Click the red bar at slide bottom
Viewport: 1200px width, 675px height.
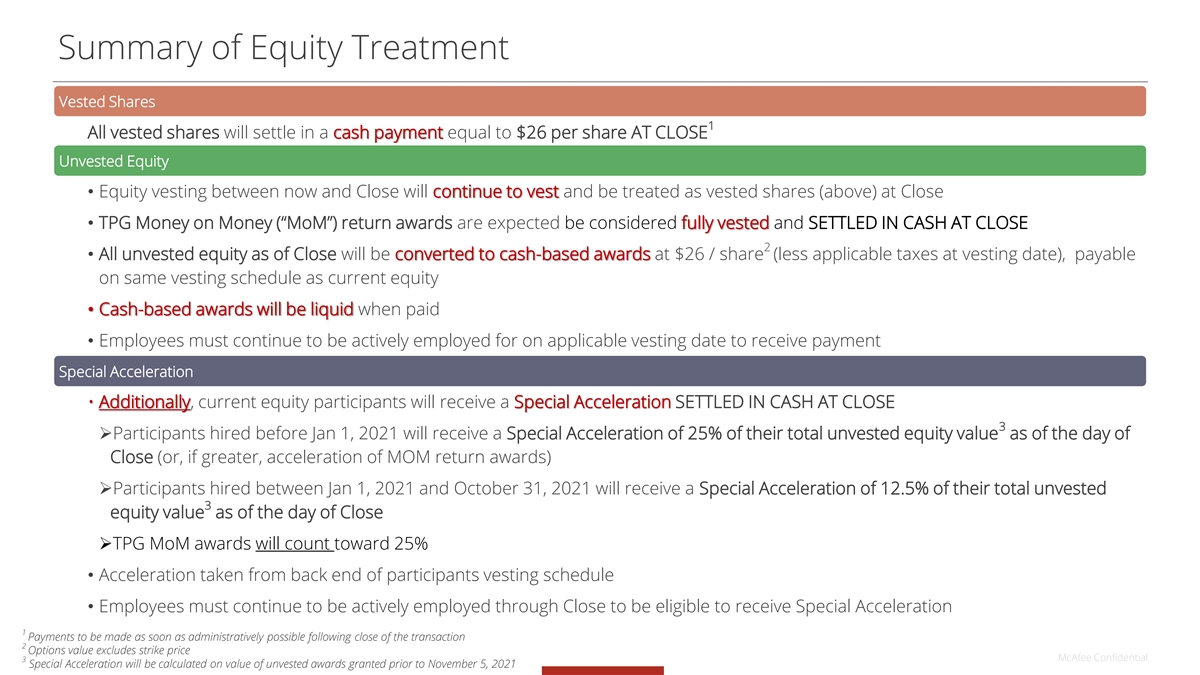tap(602, 670)
